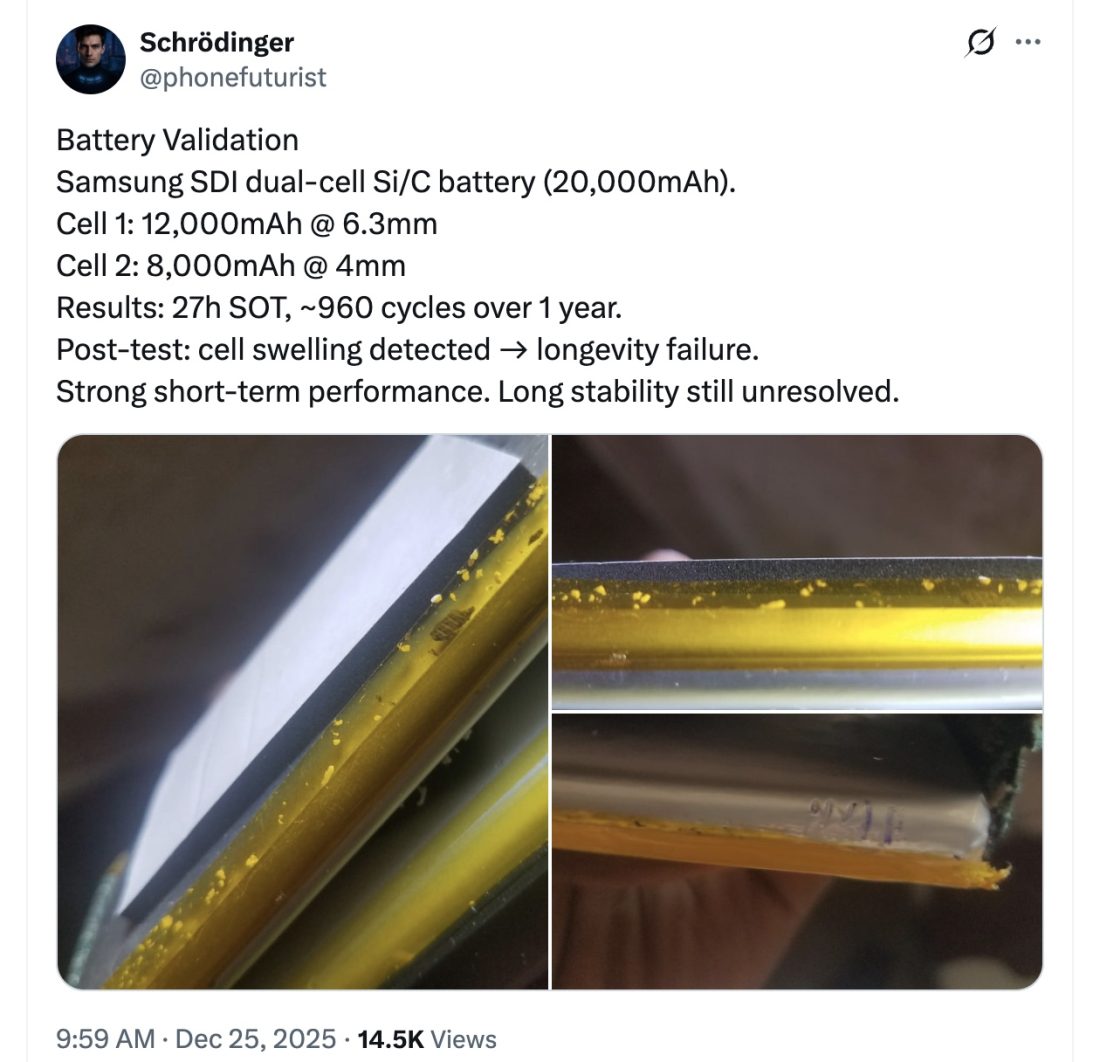The height and width of the screenshot is (1062, 1100).
Task: Open the three-dot more options menu
Action: click(1028, 42)
